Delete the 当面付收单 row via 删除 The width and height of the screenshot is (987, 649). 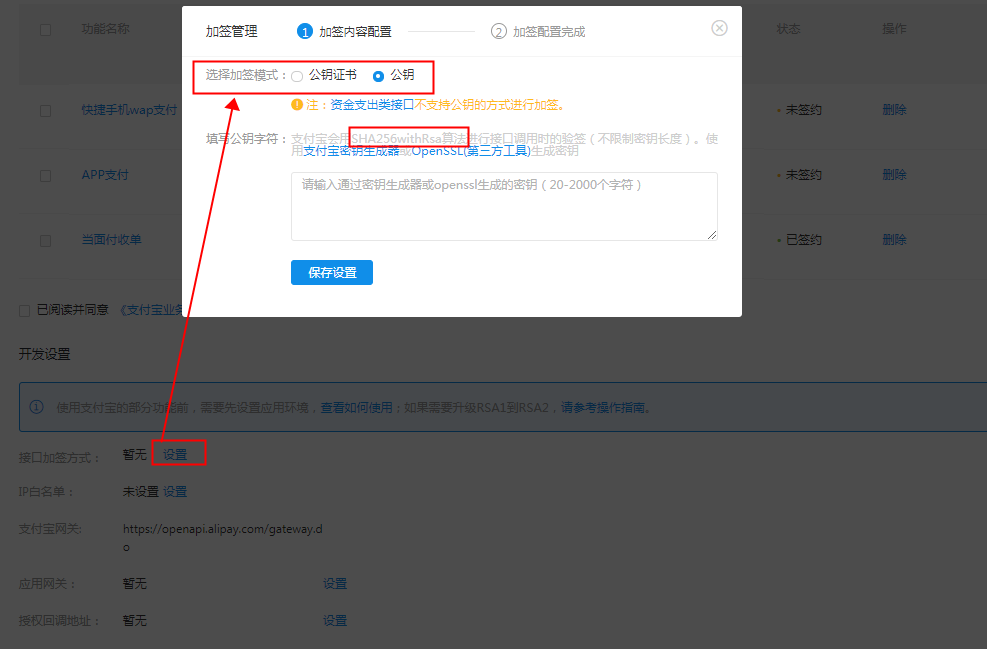pyautogui.click(x=894, y=239)
